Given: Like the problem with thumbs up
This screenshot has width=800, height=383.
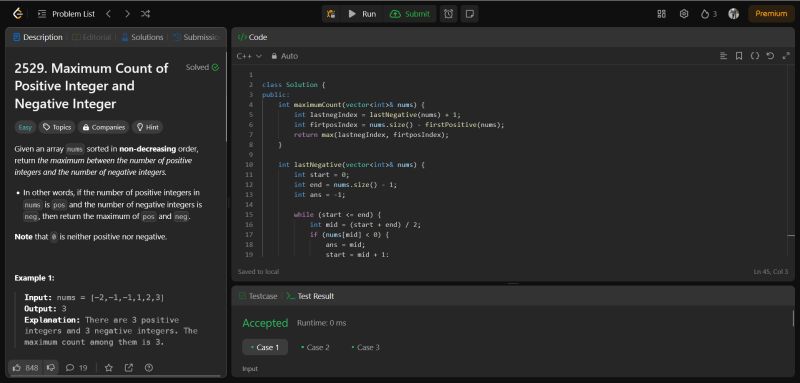Looking at the screenshot, I should pyautogui.click(x=25, y=368).
